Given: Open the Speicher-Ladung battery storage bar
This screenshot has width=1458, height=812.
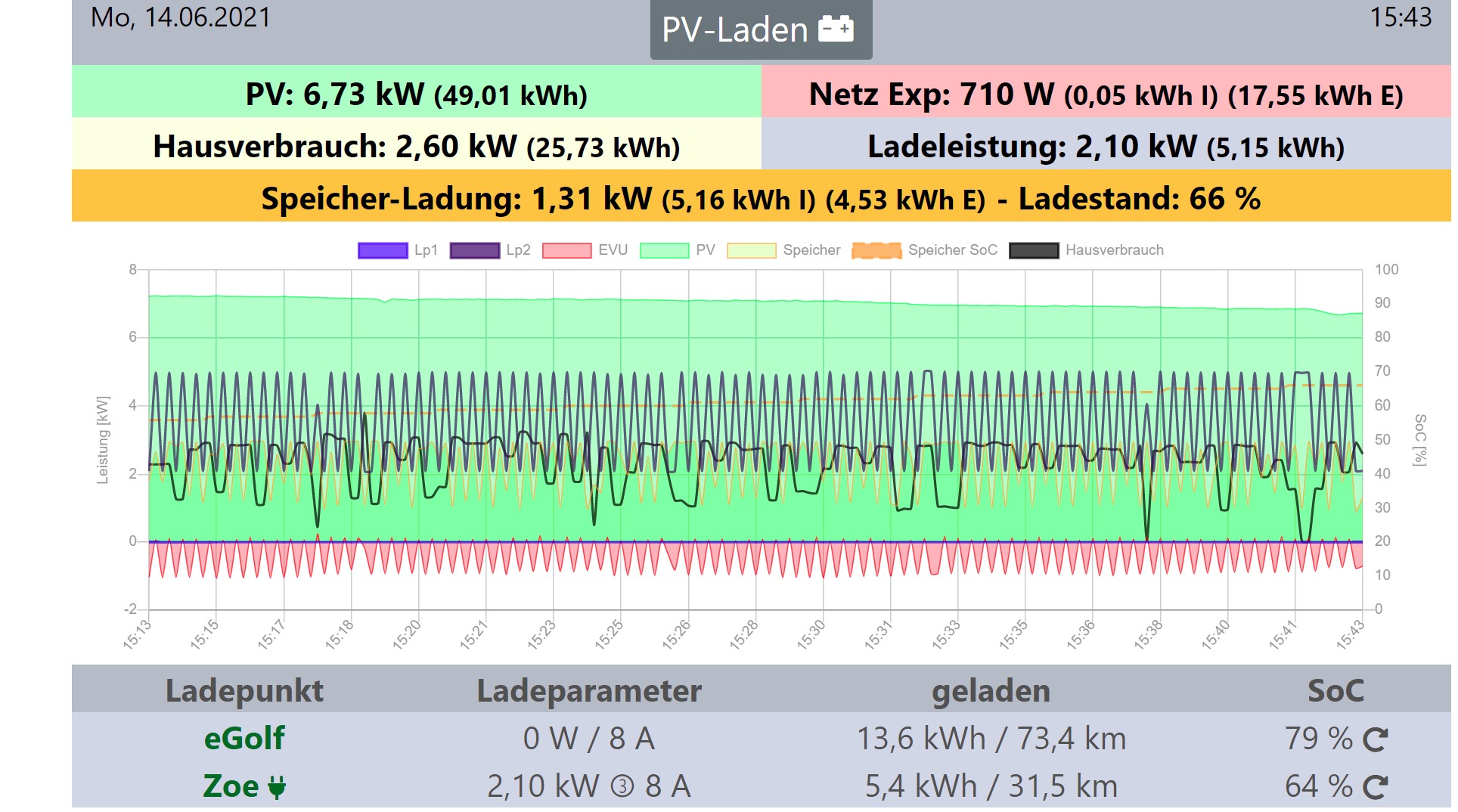Looking at the screenshot, I should point(761,199).
